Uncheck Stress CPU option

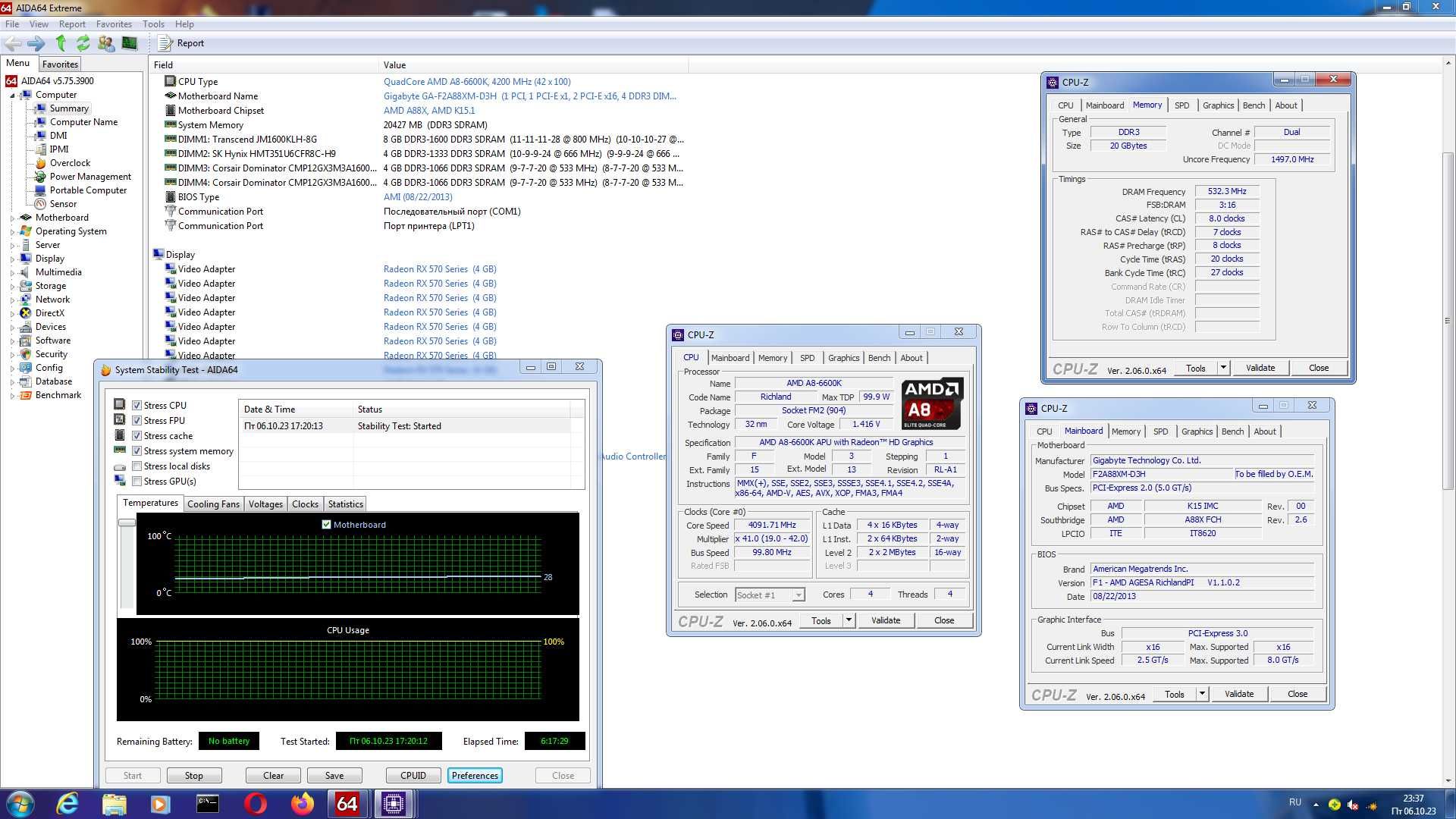pos(137,406)
